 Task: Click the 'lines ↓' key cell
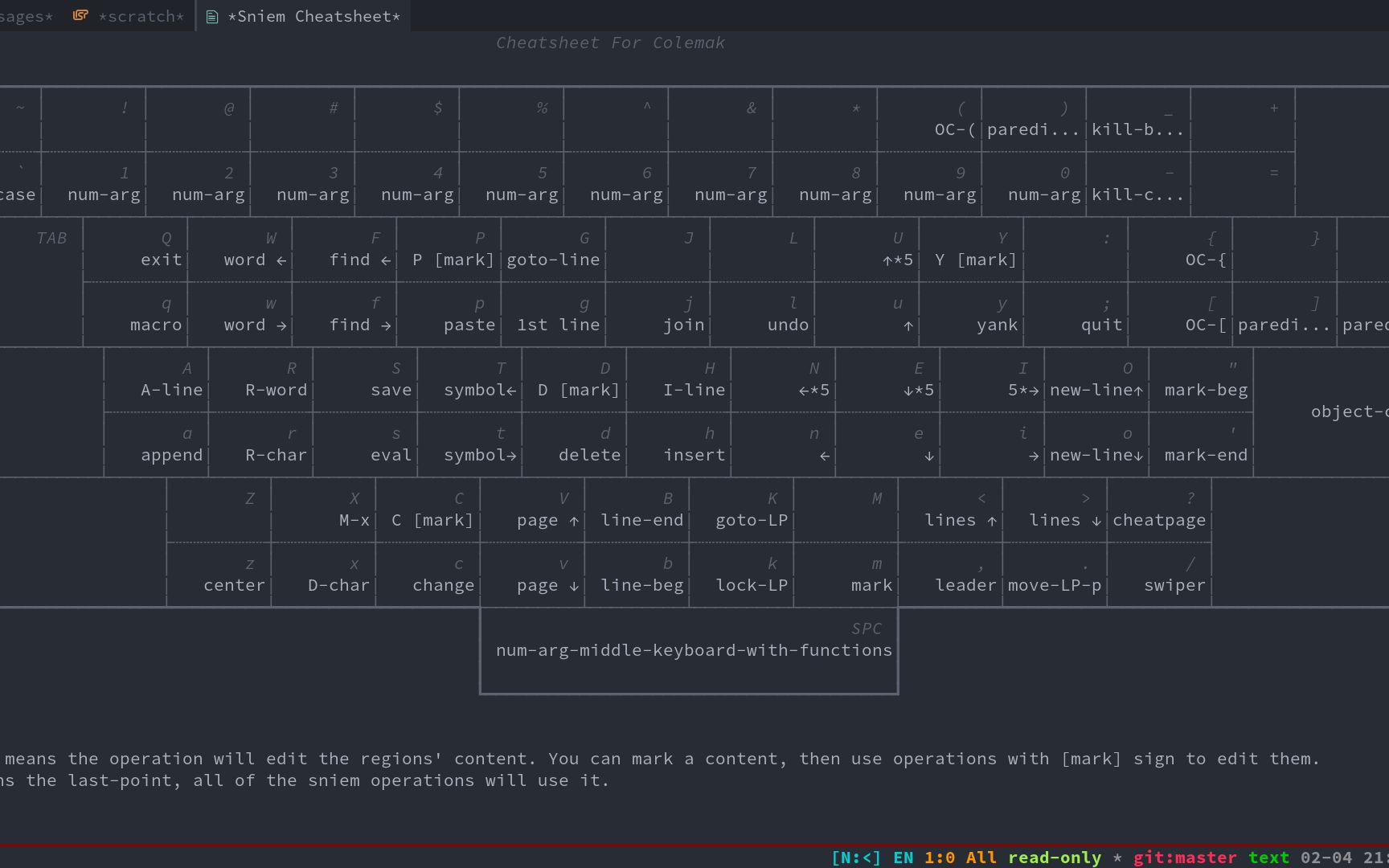1055,510
